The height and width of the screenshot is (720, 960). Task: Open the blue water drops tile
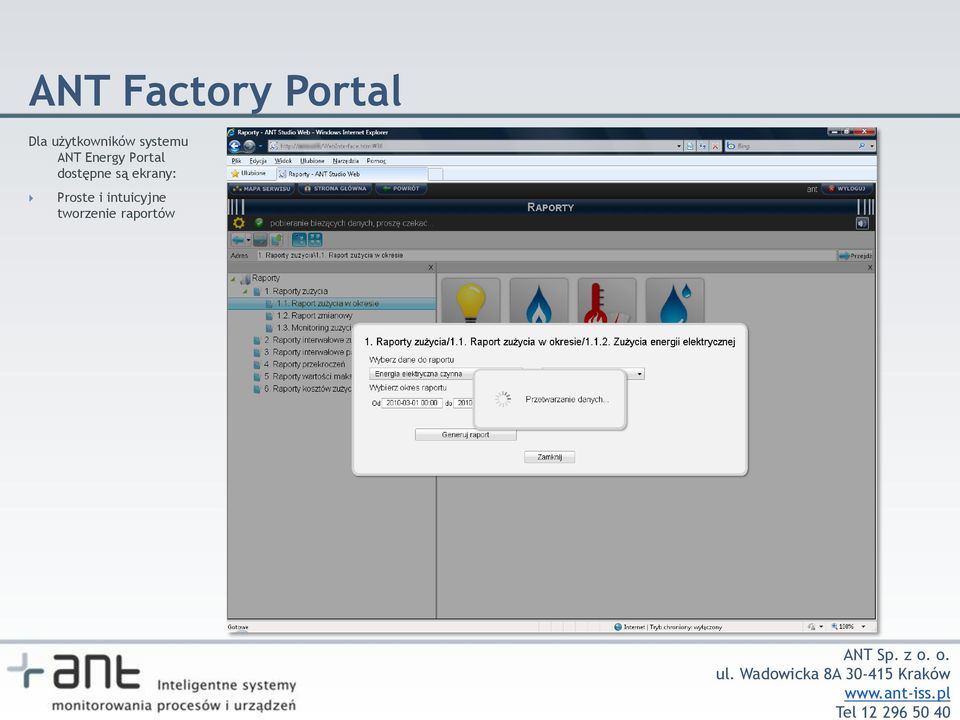[675, 301]
